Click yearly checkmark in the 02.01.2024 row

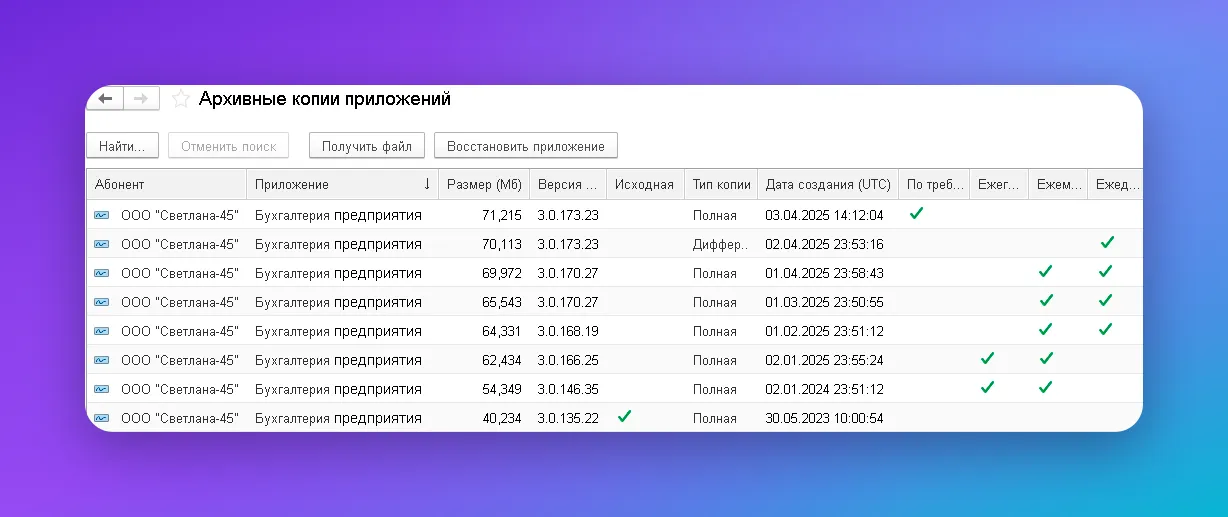click(x=988, y=387)
